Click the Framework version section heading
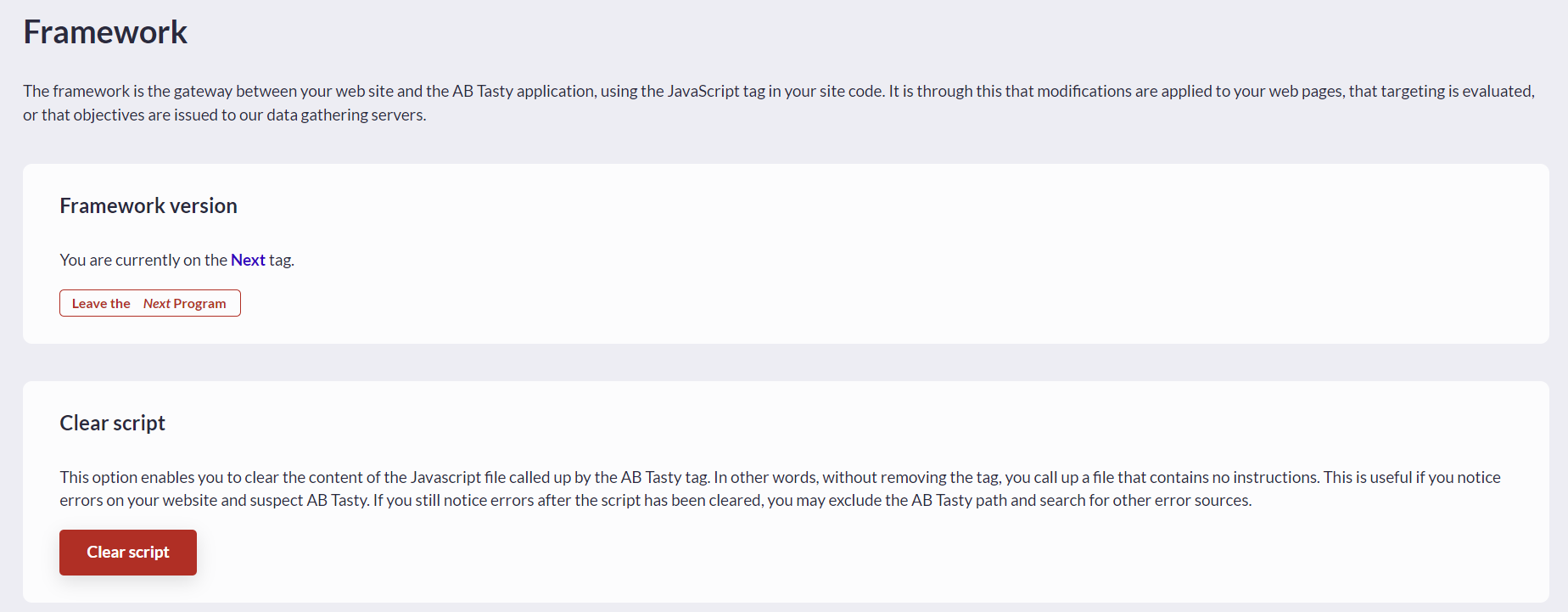Image resolution: width=1568 pixels, height=612 pixels. click(148, 206)
